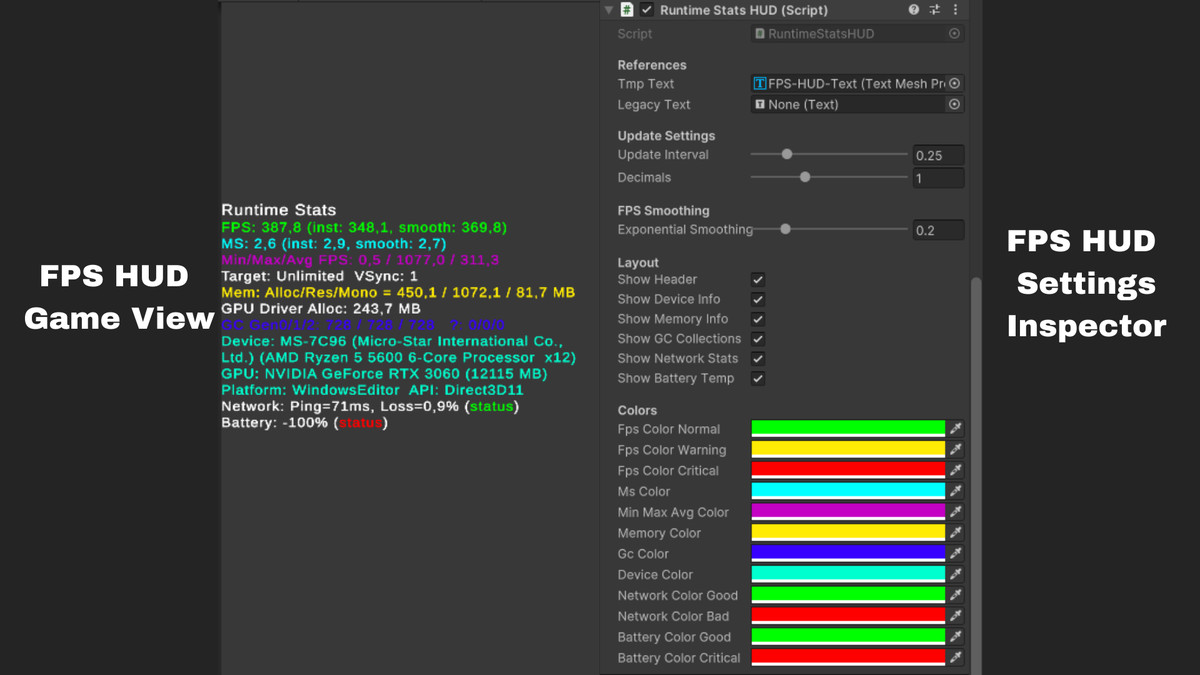Open the object picker for Legacy Text

[x=954, y=104]
